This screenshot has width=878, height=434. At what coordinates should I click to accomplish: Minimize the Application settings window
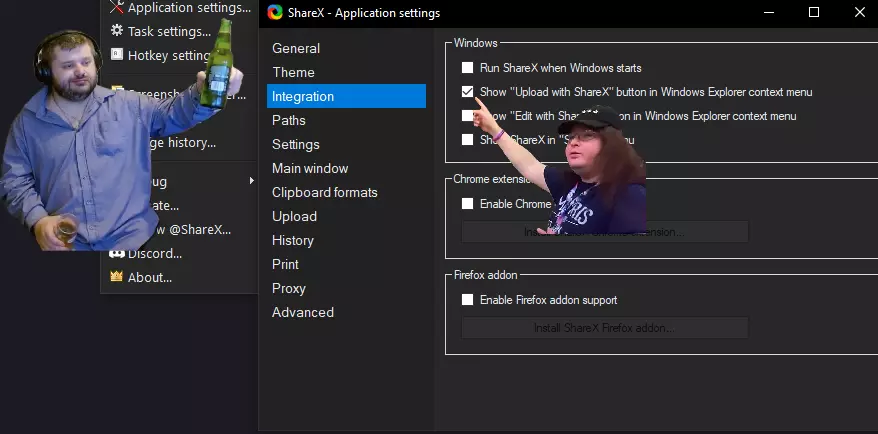(769, 12)
